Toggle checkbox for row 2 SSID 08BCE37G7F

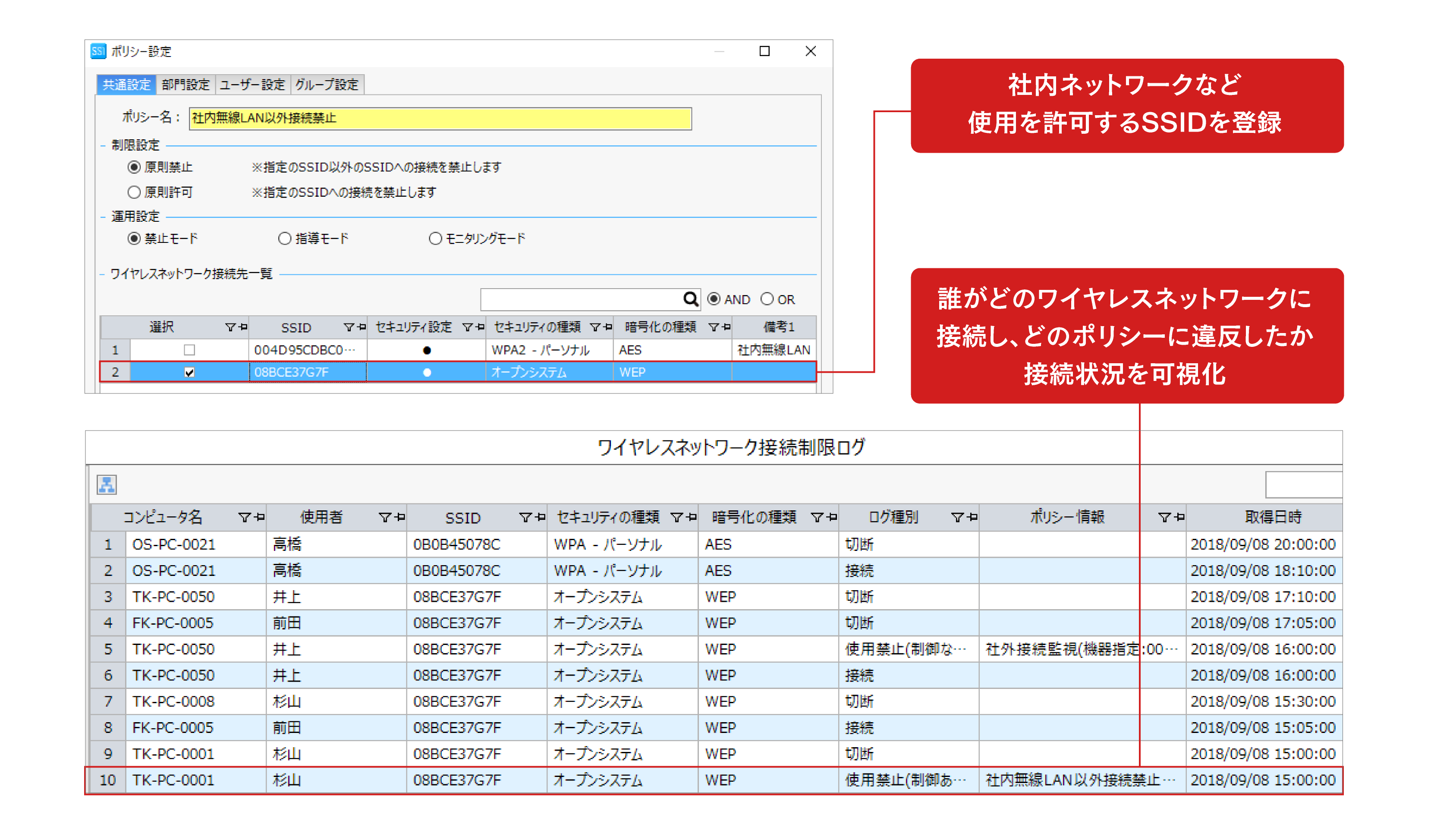tap(181, 371)
